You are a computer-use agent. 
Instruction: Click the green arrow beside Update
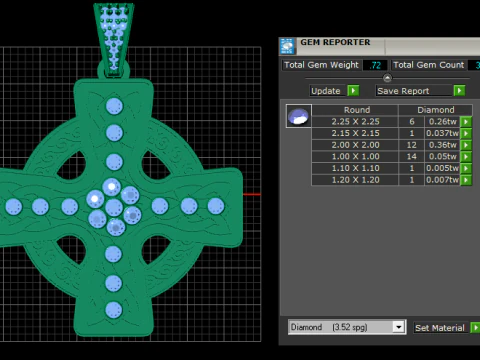point(353,91)
